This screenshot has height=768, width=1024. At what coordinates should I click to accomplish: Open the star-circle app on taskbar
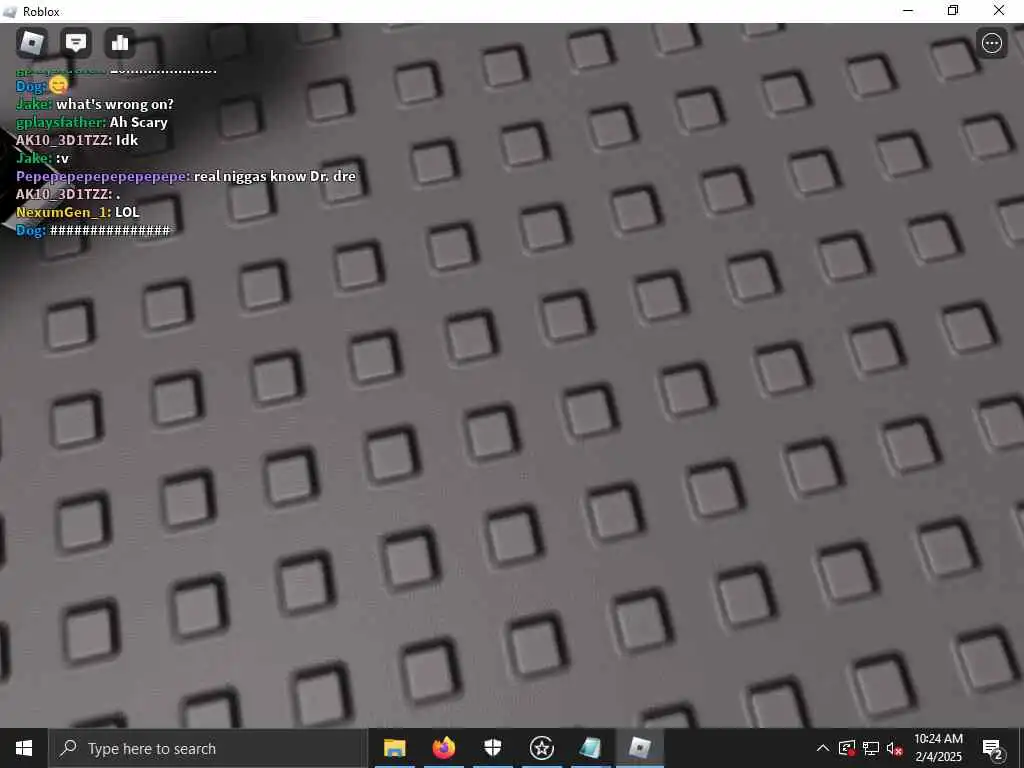tap(541, 748)
